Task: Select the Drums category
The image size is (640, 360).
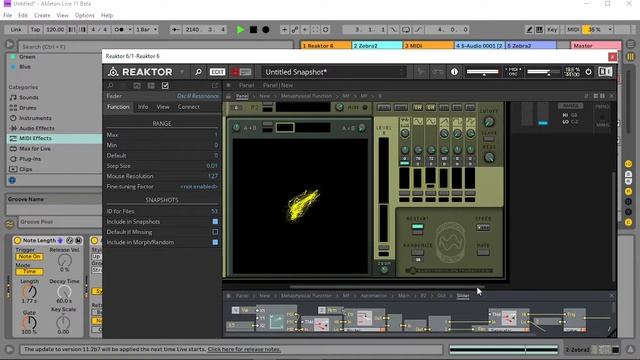Action: [28, 108]
